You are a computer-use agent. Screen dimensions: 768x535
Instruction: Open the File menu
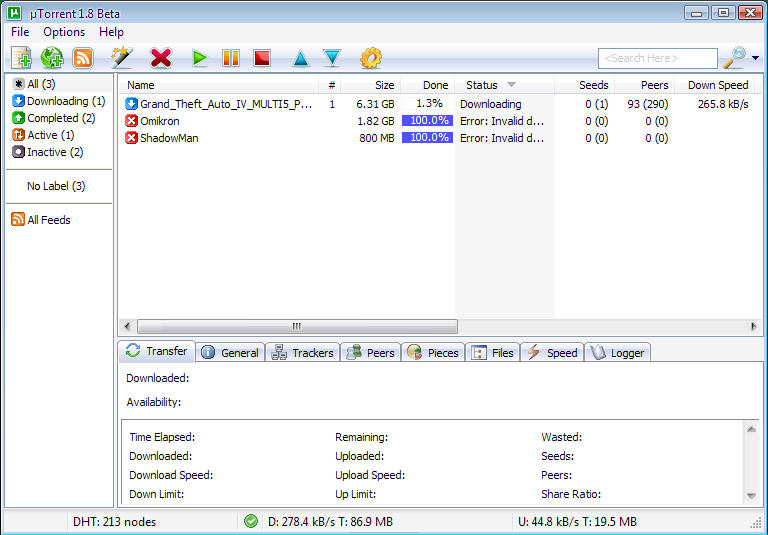[20, 32]
